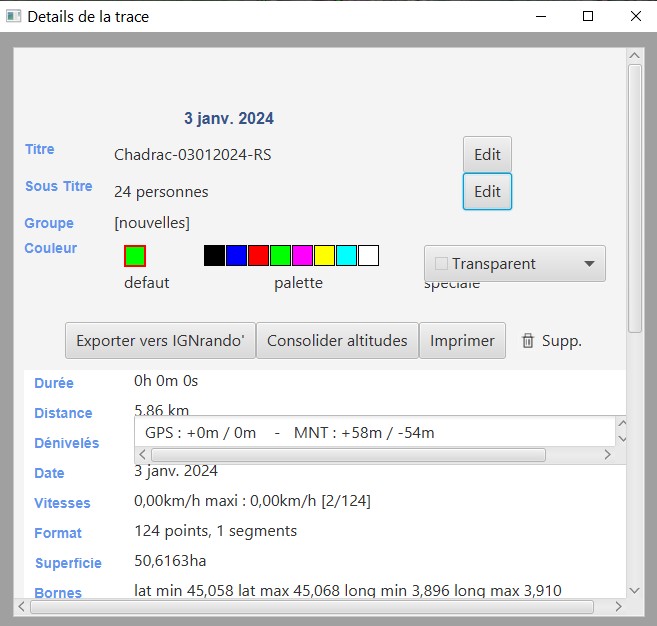
Task: Pick the white palette swatch
Action: point(368,255)
